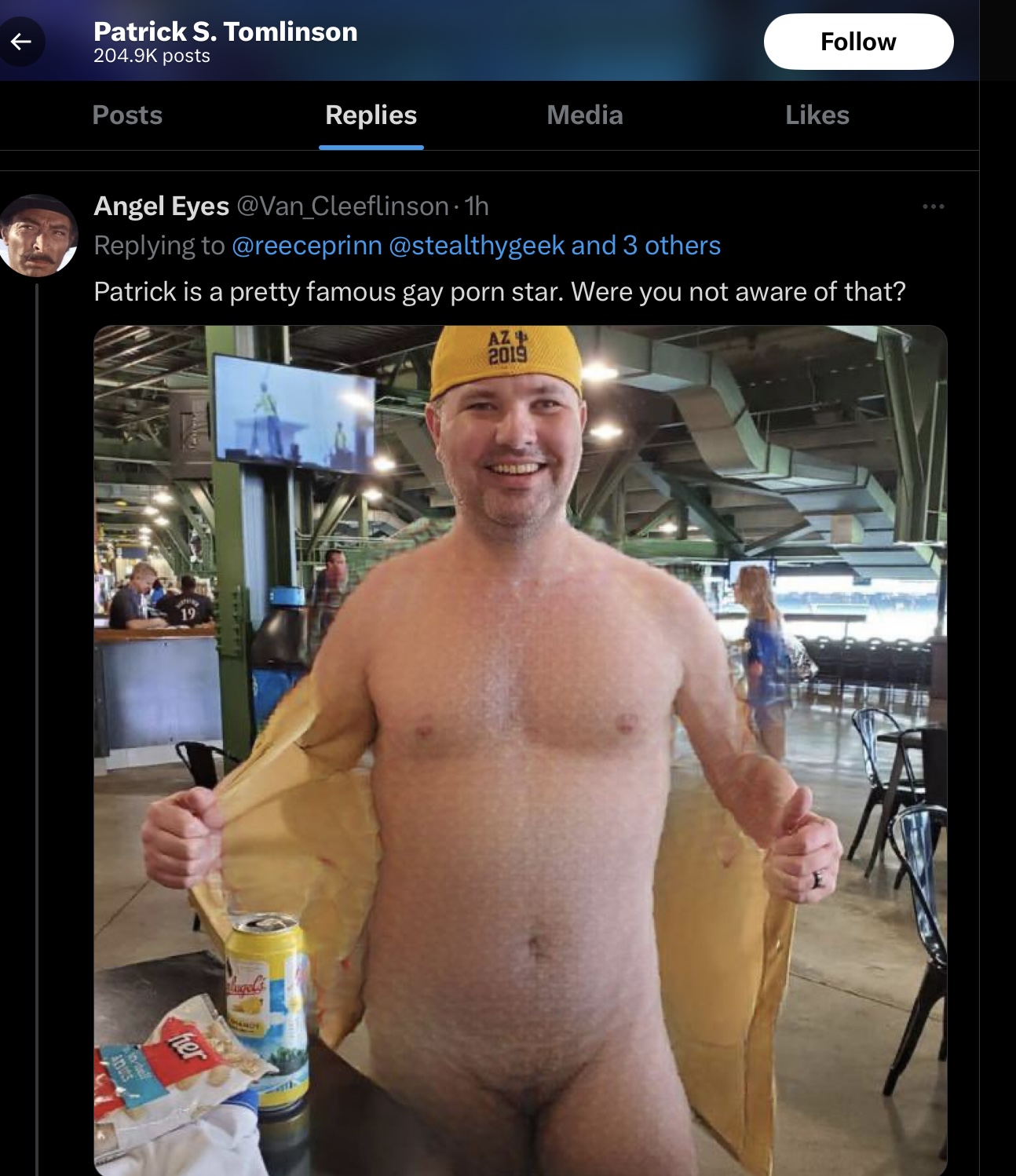Open the attached photo in the reply
Viewport: 1016px width, 1176px height.
click(x=521, y=751)
